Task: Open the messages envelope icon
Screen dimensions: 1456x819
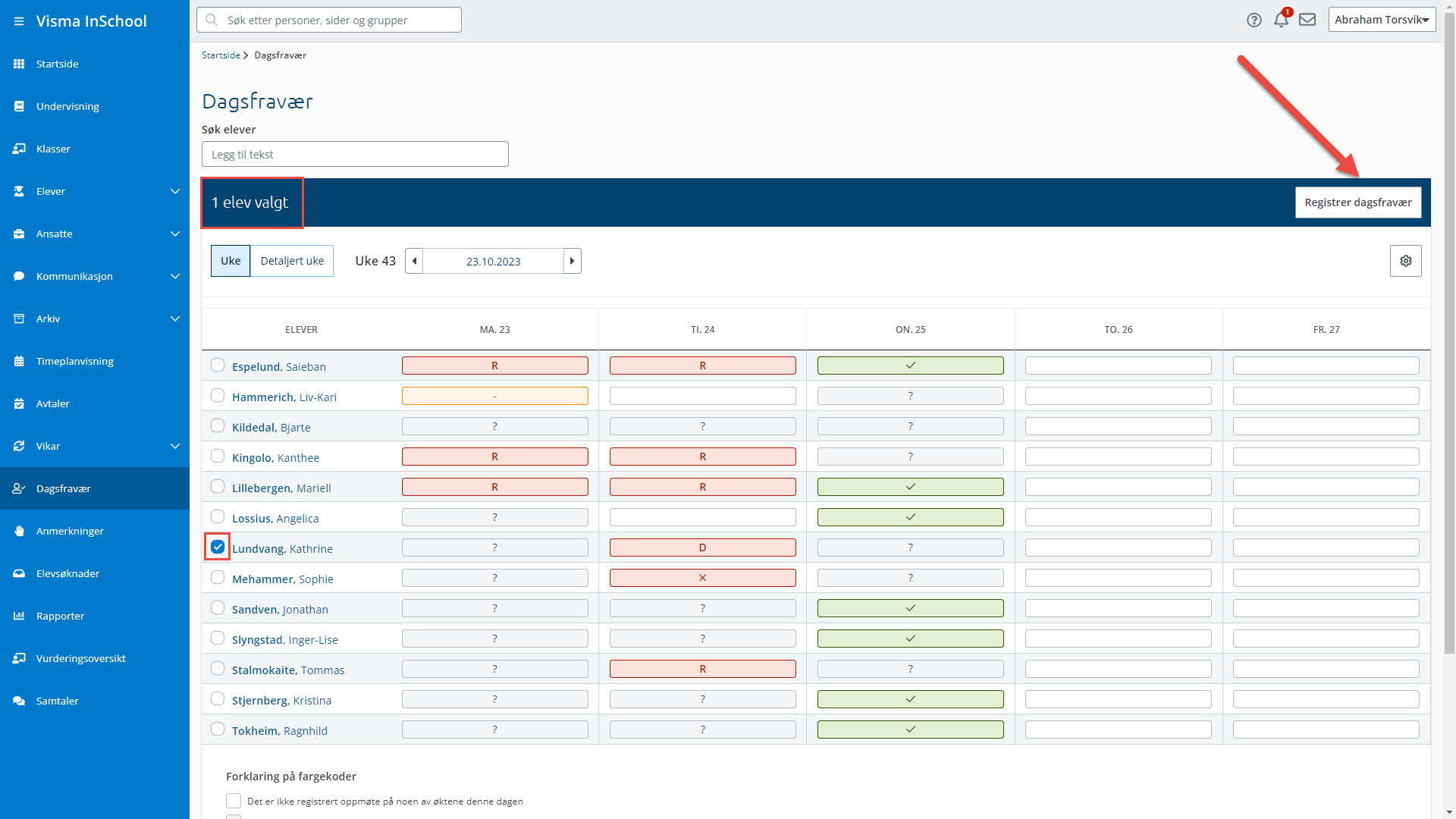Action: (1307, 20)
